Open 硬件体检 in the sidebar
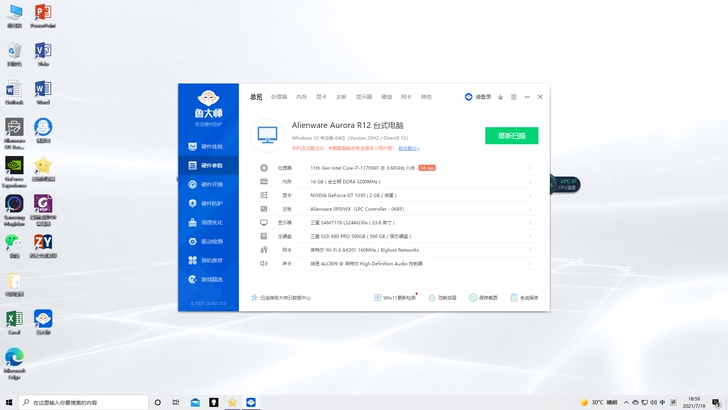 [206, 146]
